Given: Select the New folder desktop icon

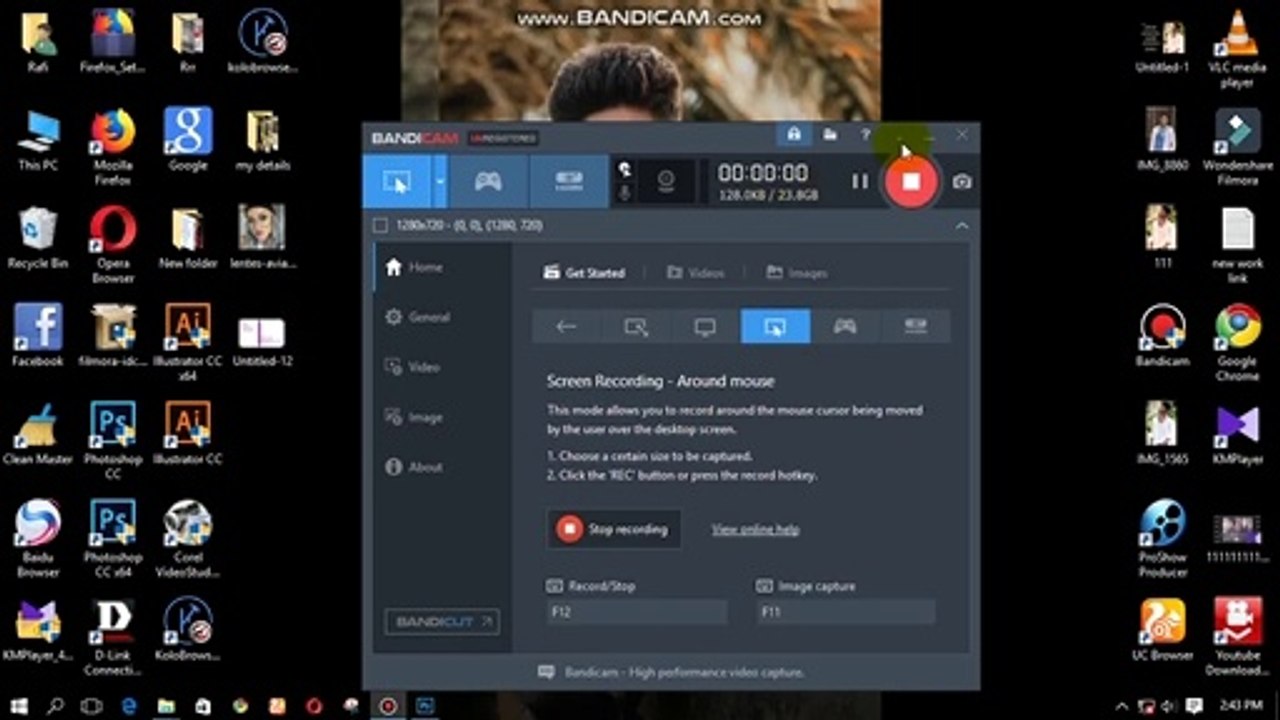Looking at the screenshot, I should (187, 238).
